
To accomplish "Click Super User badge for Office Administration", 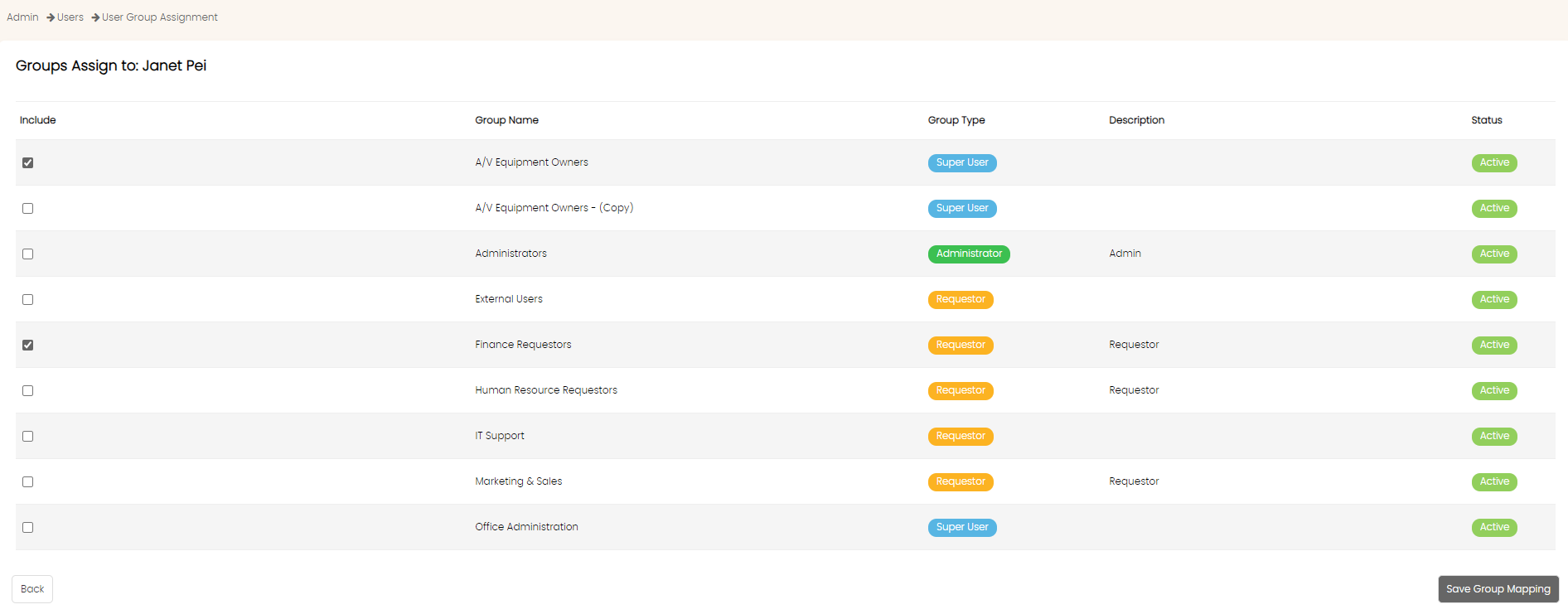I will click(962, 528).
